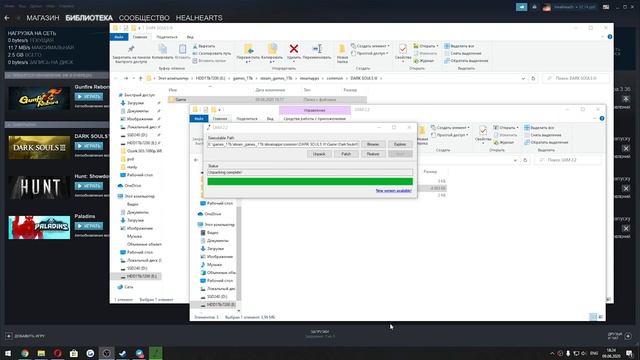The image size is (640, 360).
Task: Click the Управление contextual tab in front Explorer
Action: (x=315, y=110)
